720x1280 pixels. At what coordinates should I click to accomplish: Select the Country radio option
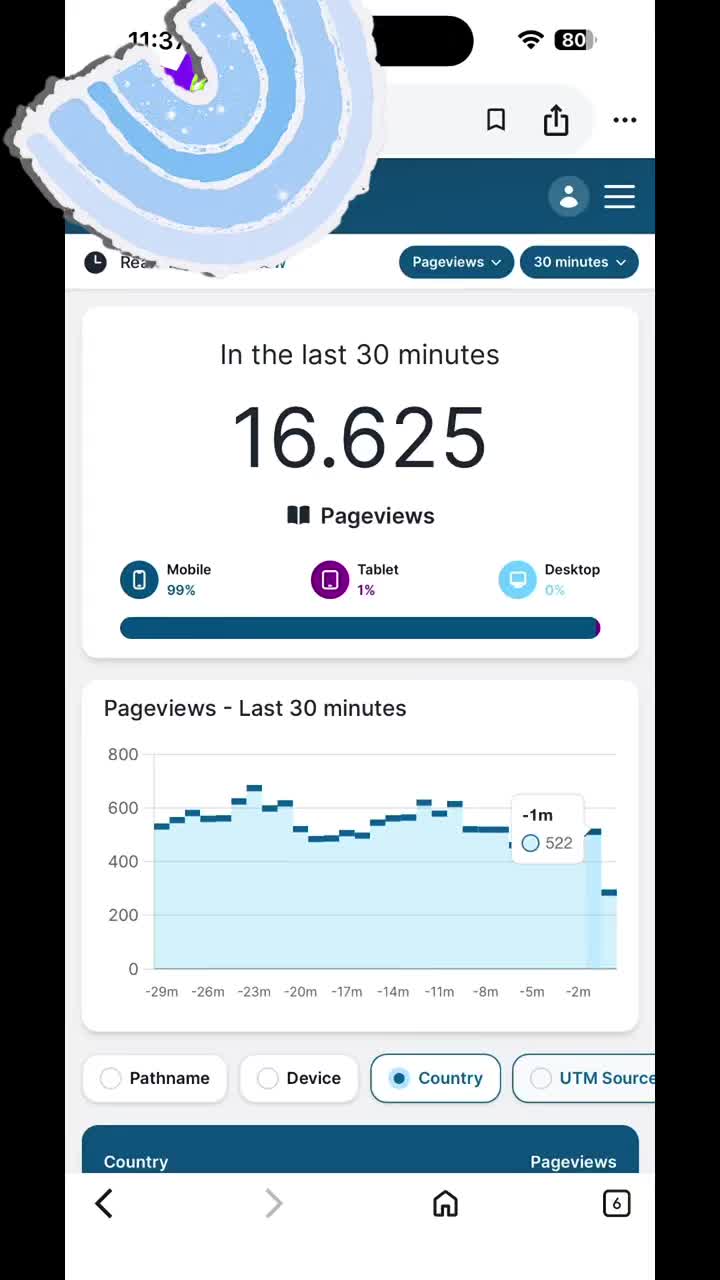[436, 1078]
